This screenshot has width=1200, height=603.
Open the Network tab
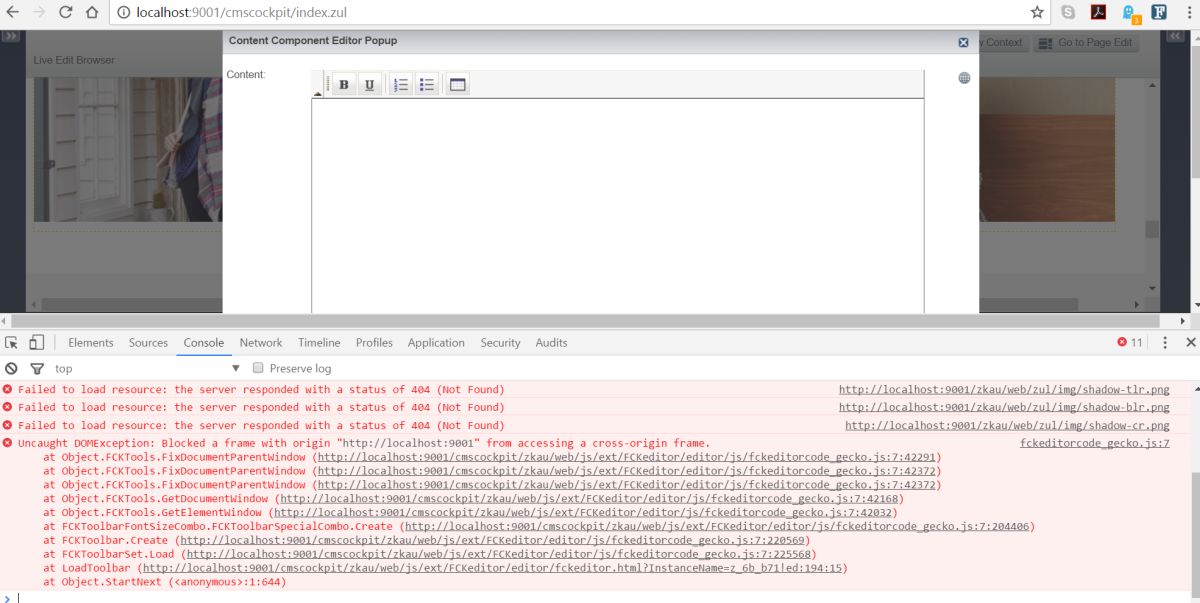(261, 342)
